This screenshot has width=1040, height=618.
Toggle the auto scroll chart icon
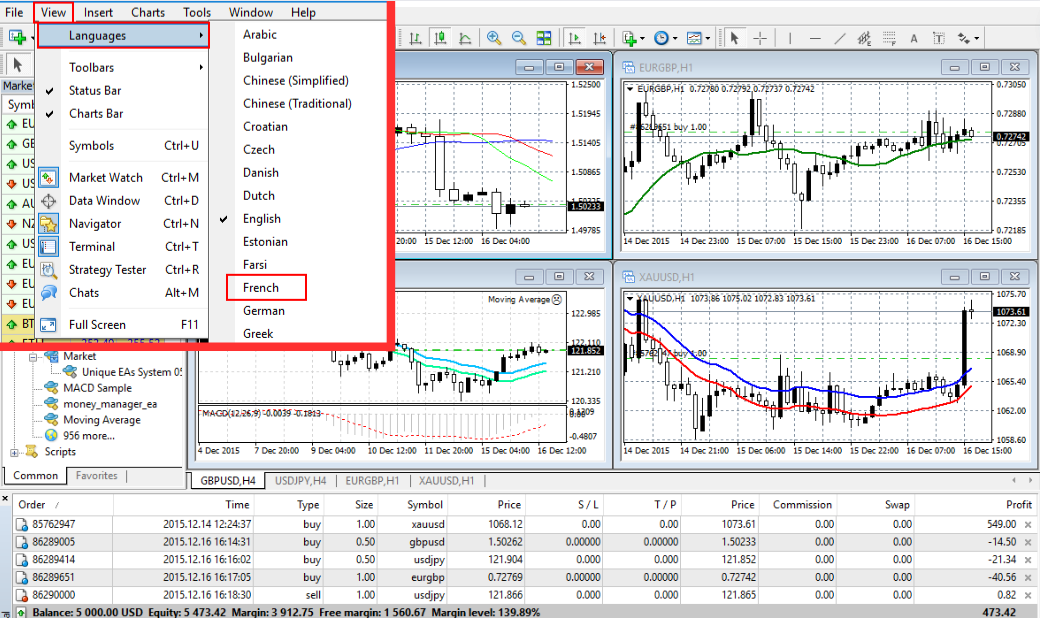click(574, 38)
